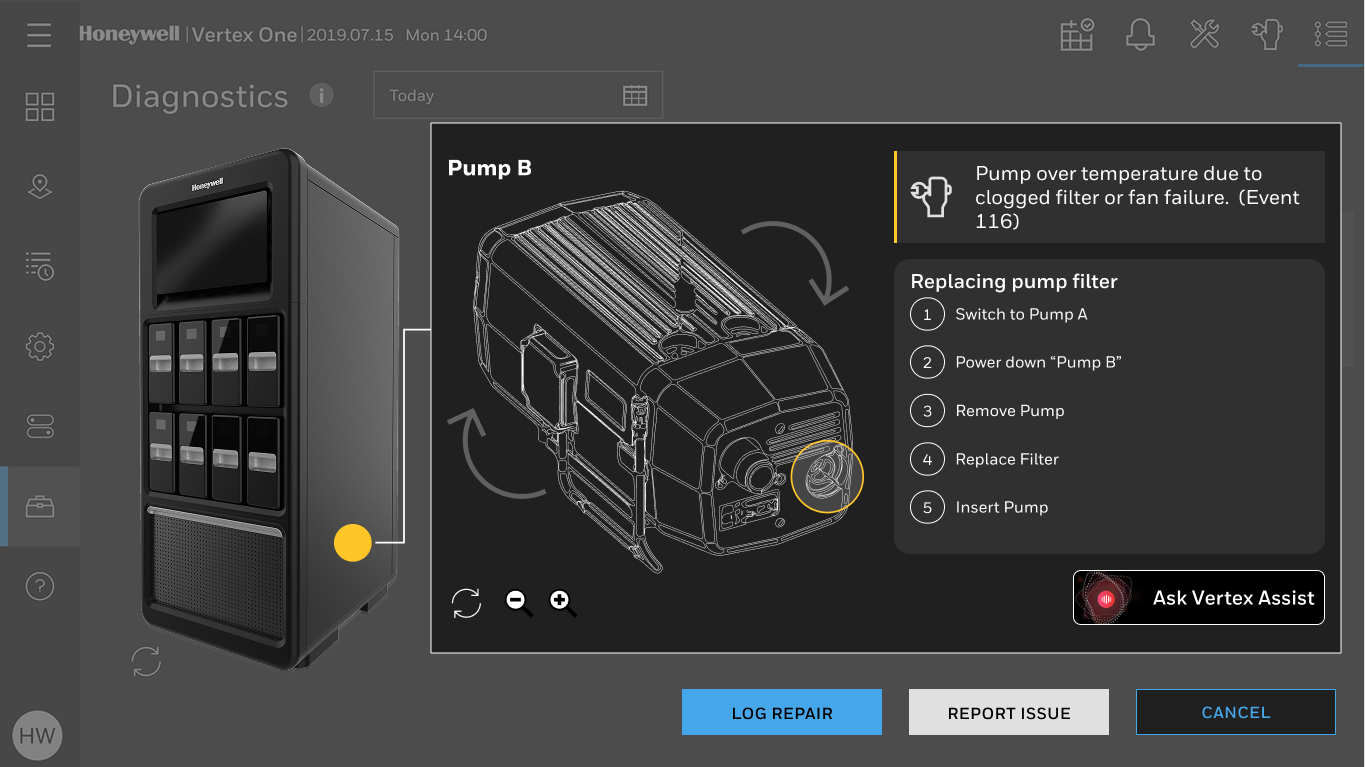Select the Pump over temperature Event 116 alert
Viewport: 1365px width, 767px height.
(x=1110, y=197)
